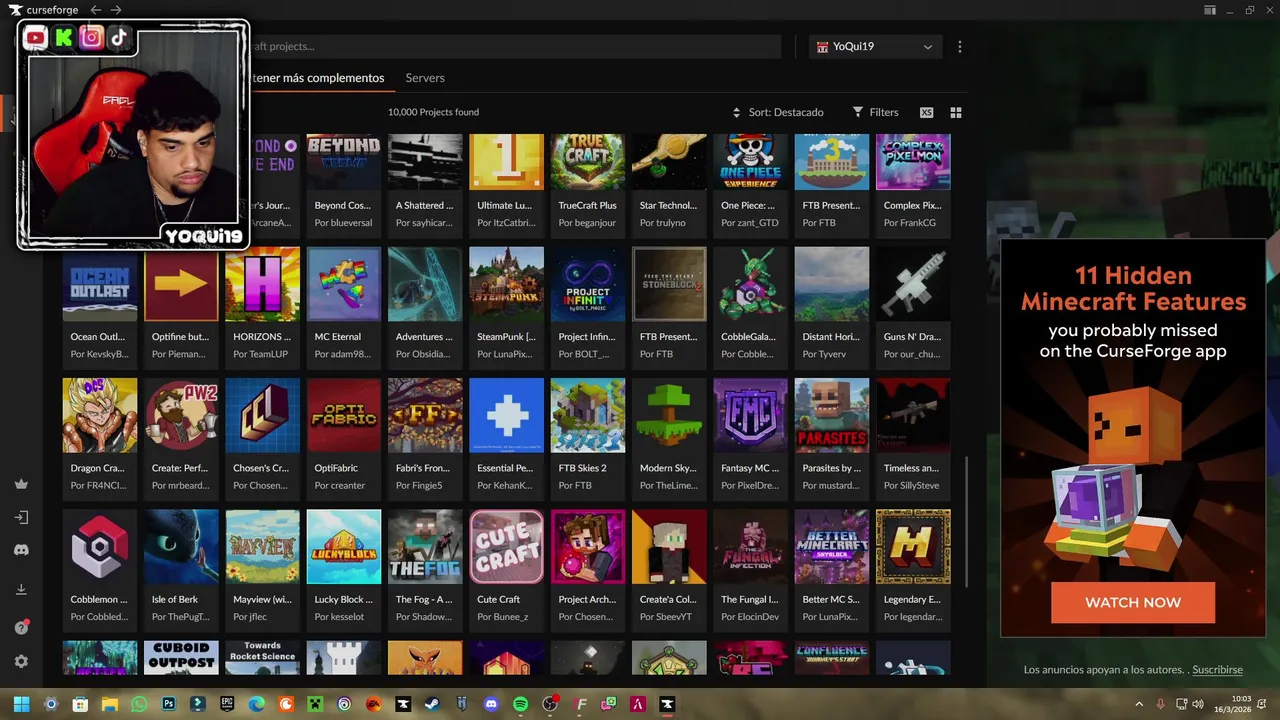Open the three-dot menu next to YoQui19

coord(960,47)
